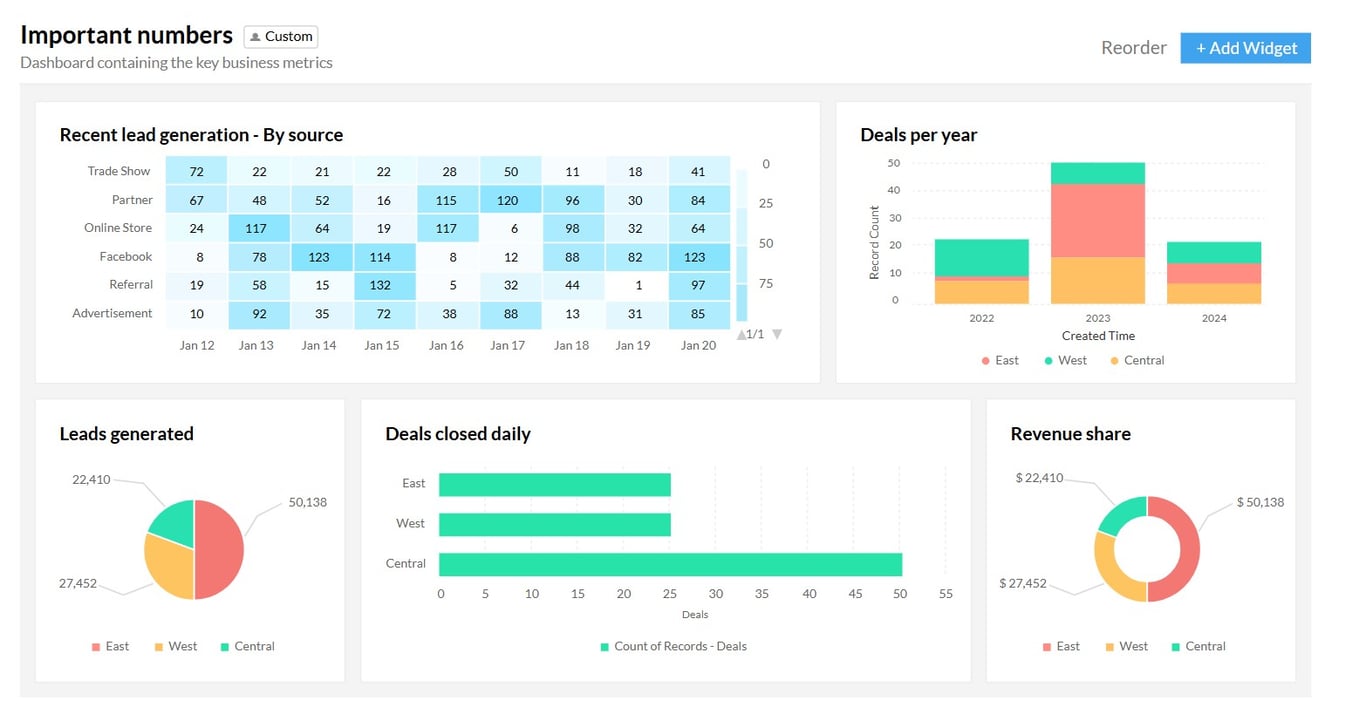Click the Reorder option
This screenshot has width=1366, height=714.
click(x=1133, y=47)
